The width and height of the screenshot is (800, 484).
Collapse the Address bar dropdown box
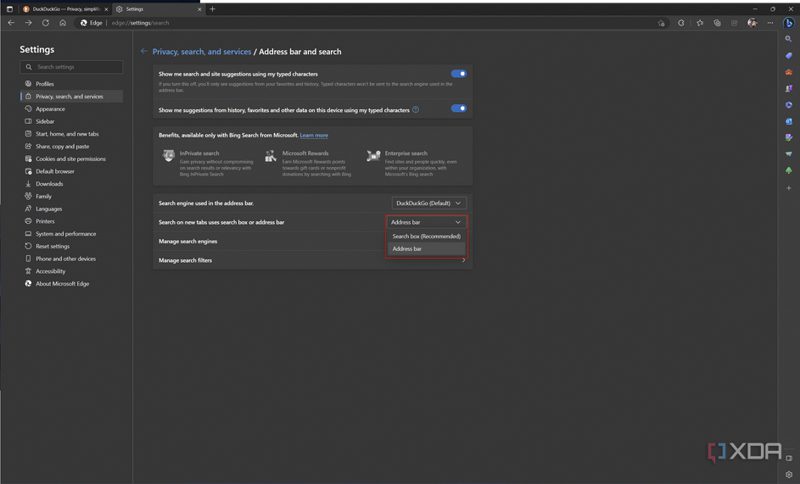(426, 222)
